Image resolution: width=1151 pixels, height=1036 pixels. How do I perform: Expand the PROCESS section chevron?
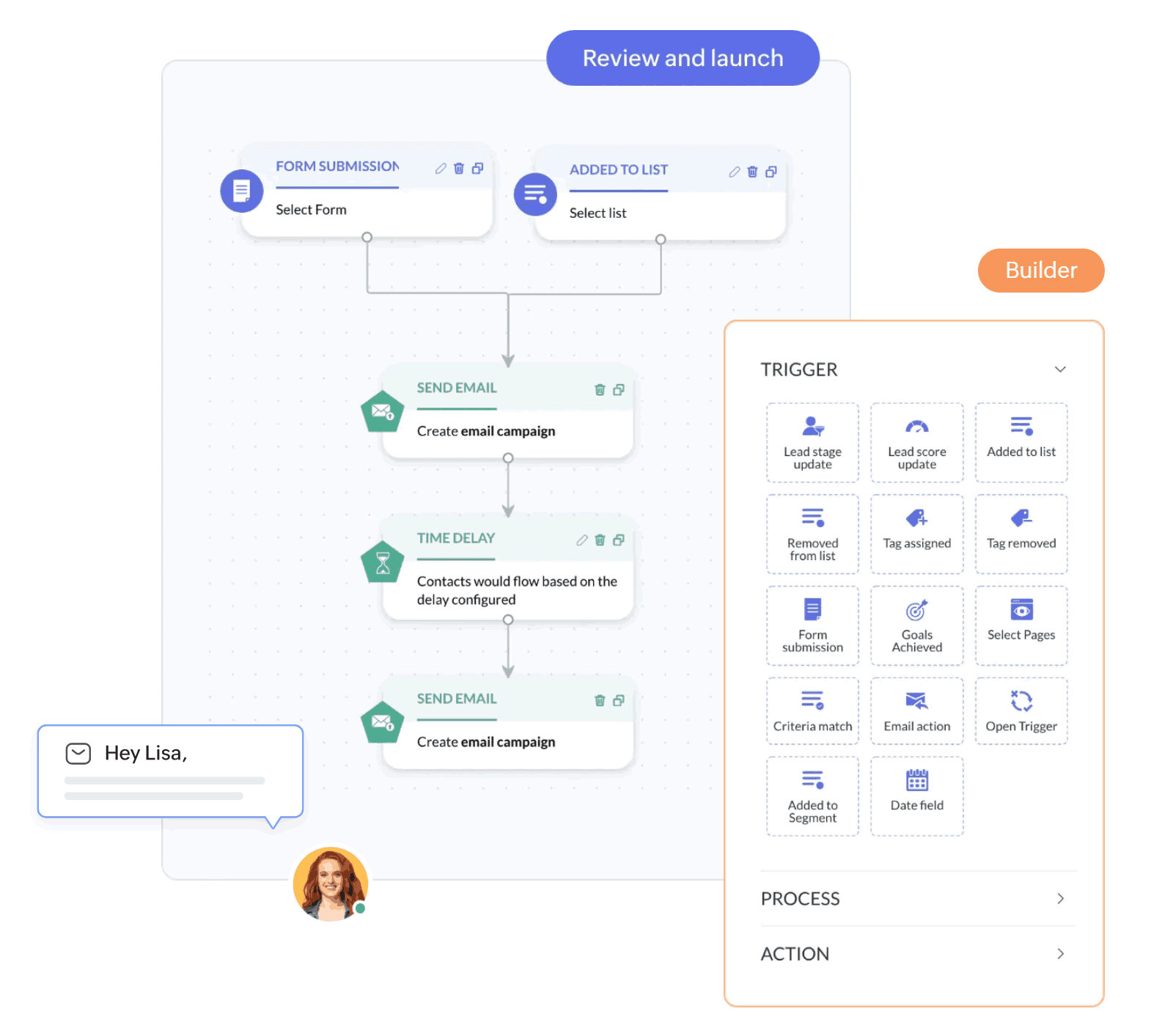coord(1060,899)
